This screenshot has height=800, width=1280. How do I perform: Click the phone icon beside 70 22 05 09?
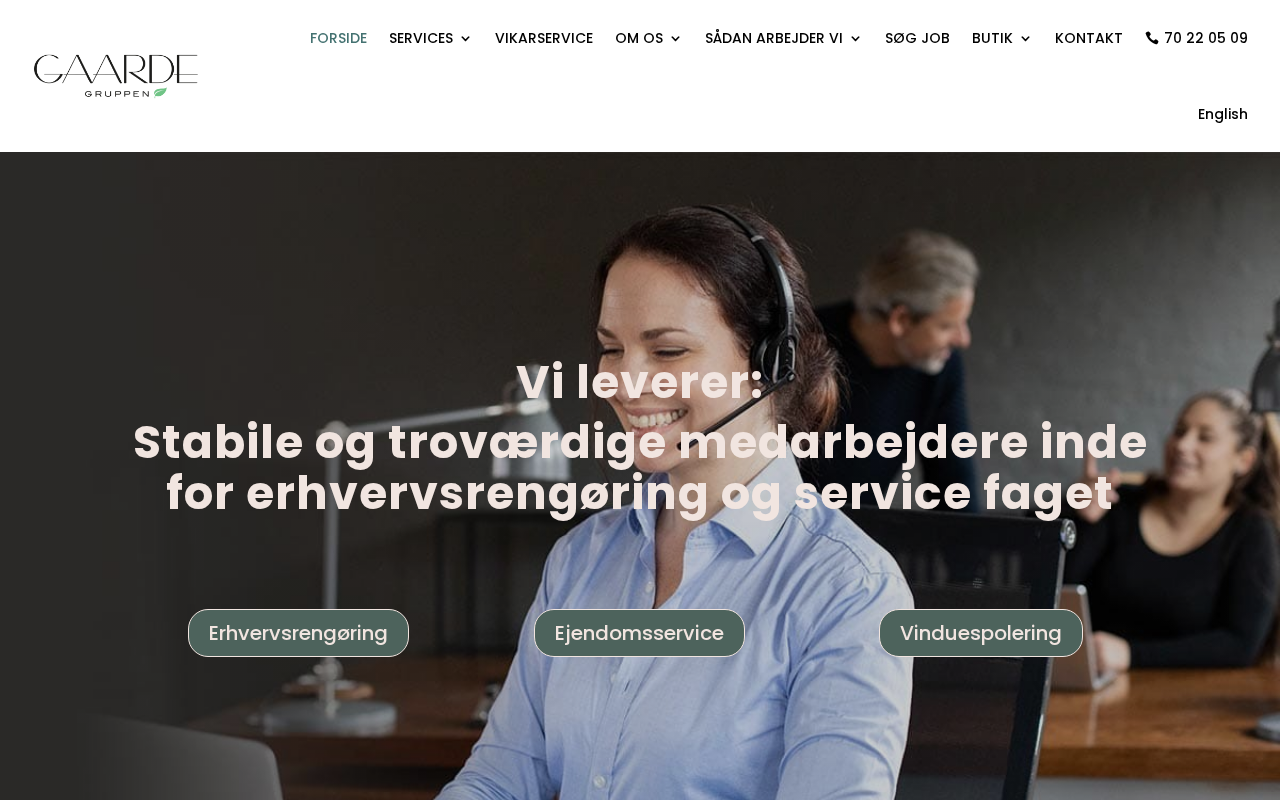click(1152, 38)
